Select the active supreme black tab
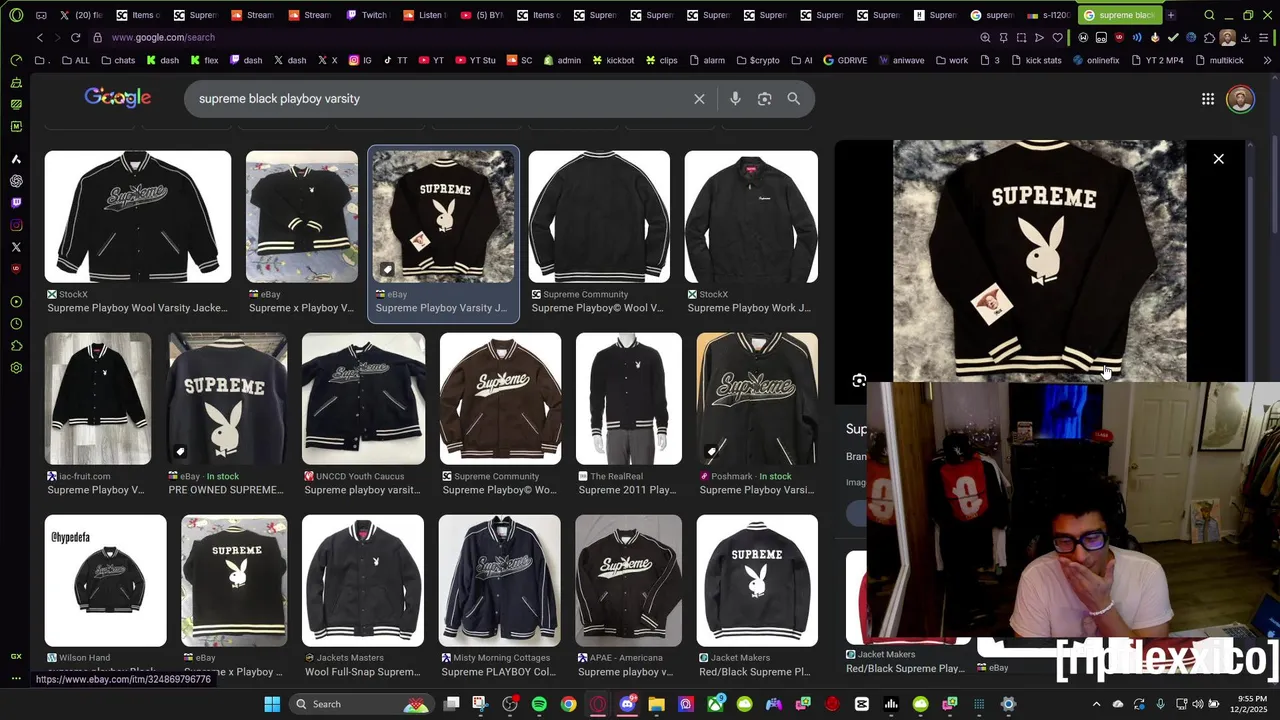The height and width of the screenshot is (720, 1280). [x=1118, y=15]
